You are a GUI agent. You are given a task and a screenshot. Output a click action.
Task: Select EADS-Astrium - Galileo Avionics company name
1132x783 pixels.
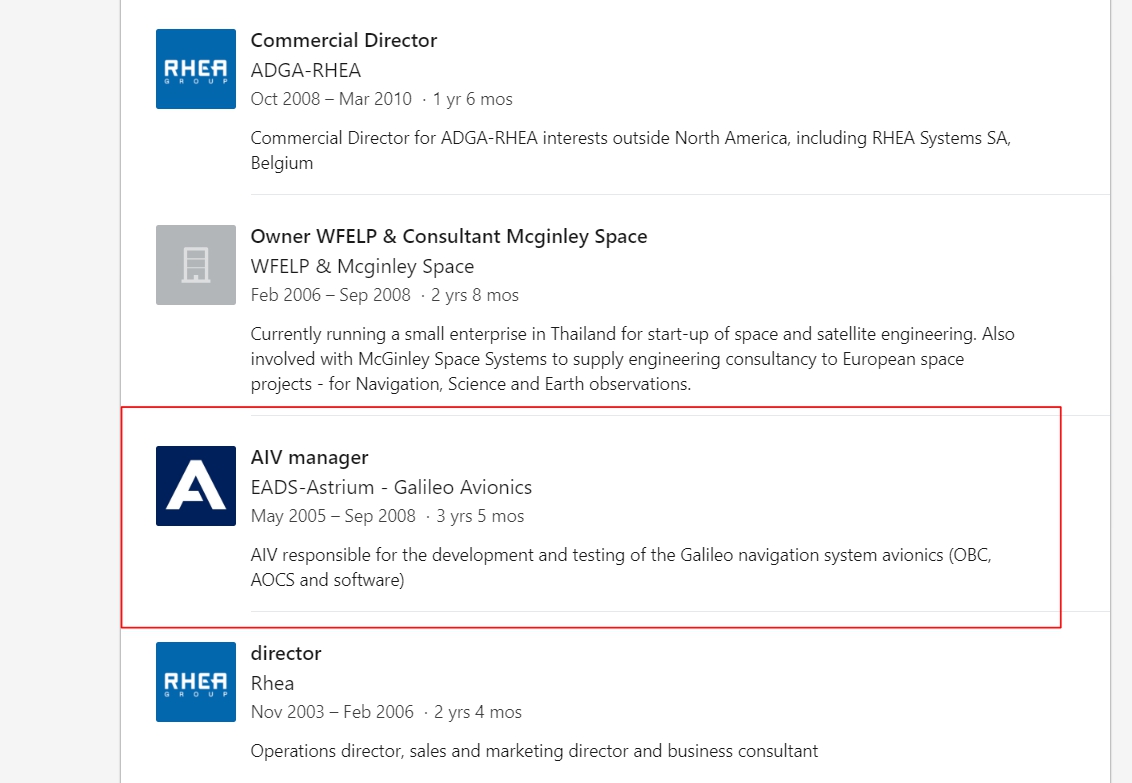[391, 487]
